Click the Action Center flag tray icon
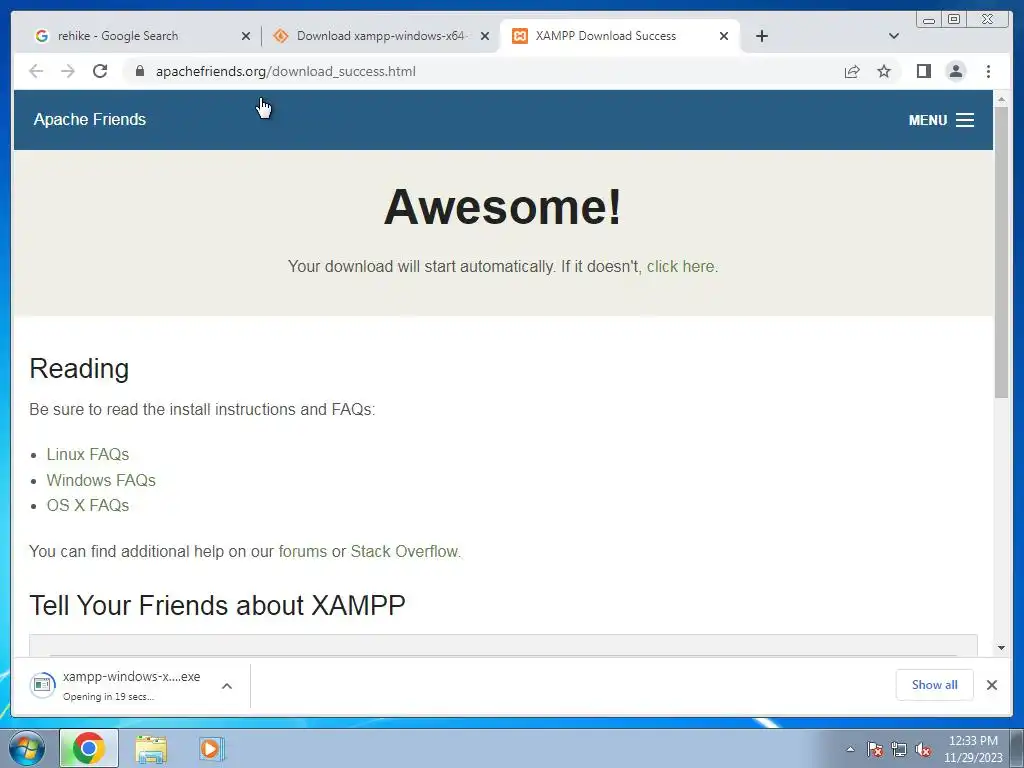Screen dimensions: 1024x768 (x=874, y=750)
